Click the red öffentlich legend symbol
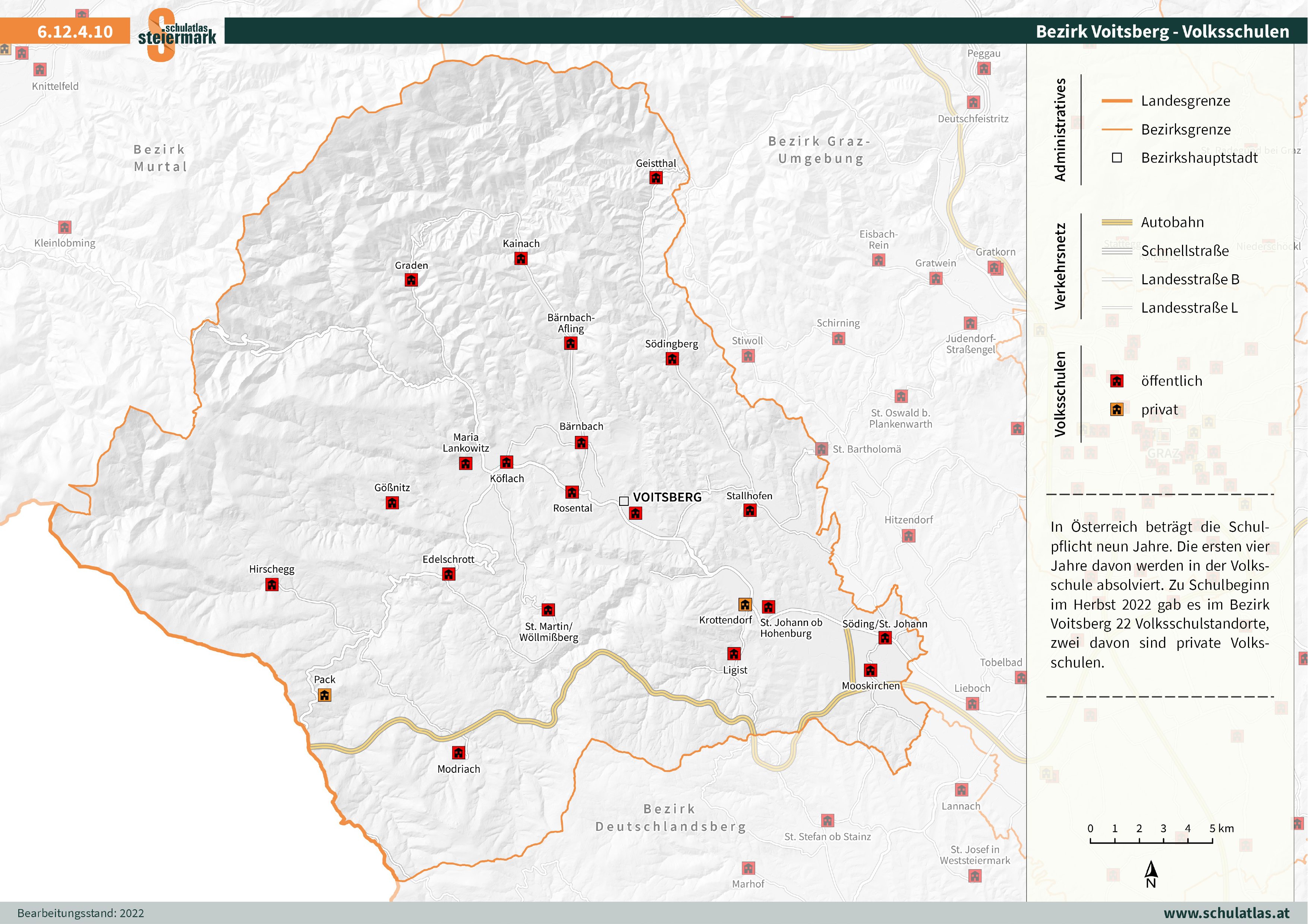Viewport: 1308px width, 924px height. click(1116, 381)
